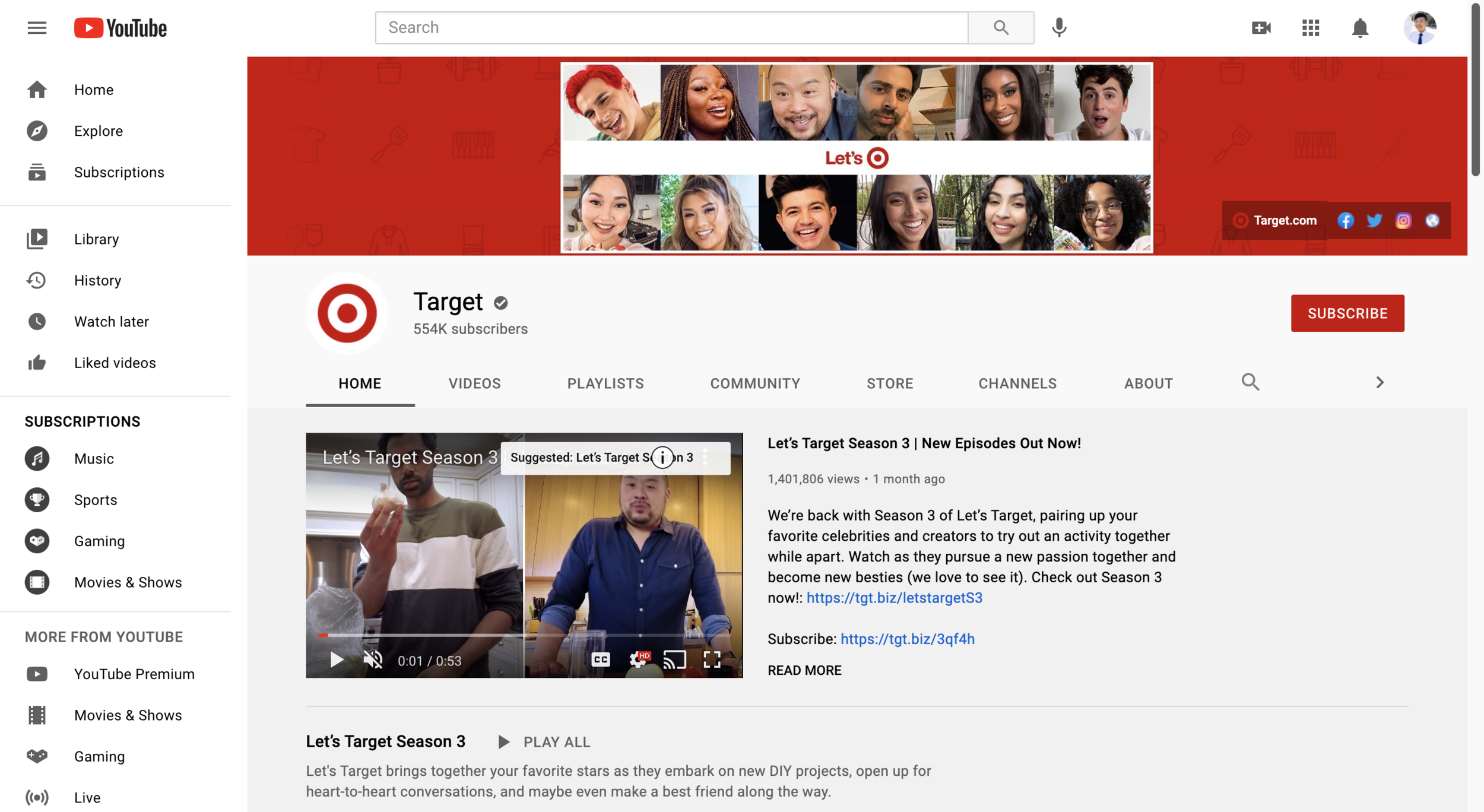The image size is (1484, 812).
Task: Open the Sports subscription
Action: 116,500
